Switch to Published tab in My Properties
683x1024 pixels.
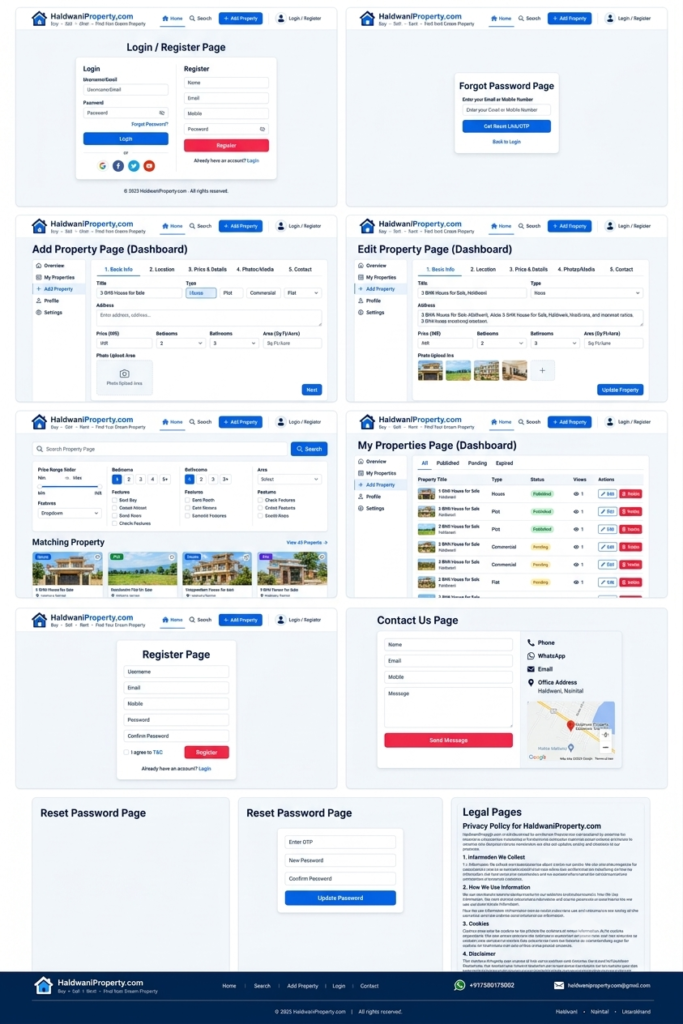pyautogui.click(x=447, y=463)
